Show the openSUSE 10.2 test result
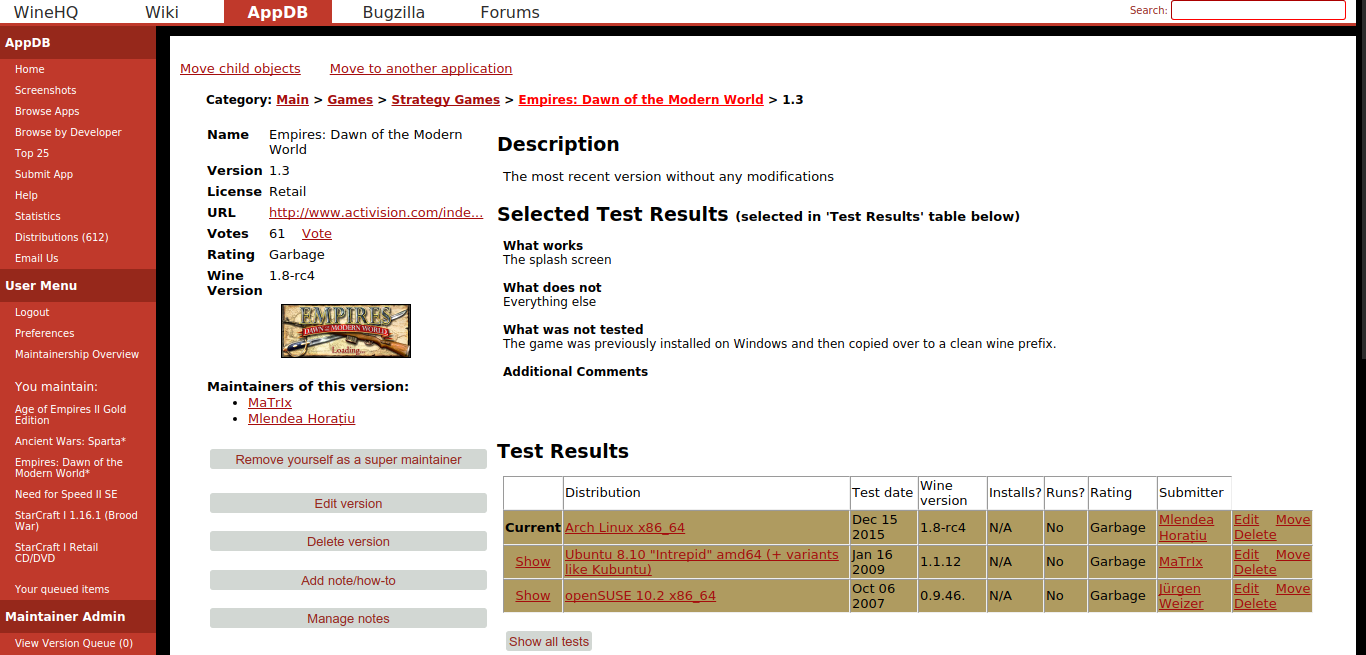The width and height of the screenshot is (1366, 655). tap(533, 595)
